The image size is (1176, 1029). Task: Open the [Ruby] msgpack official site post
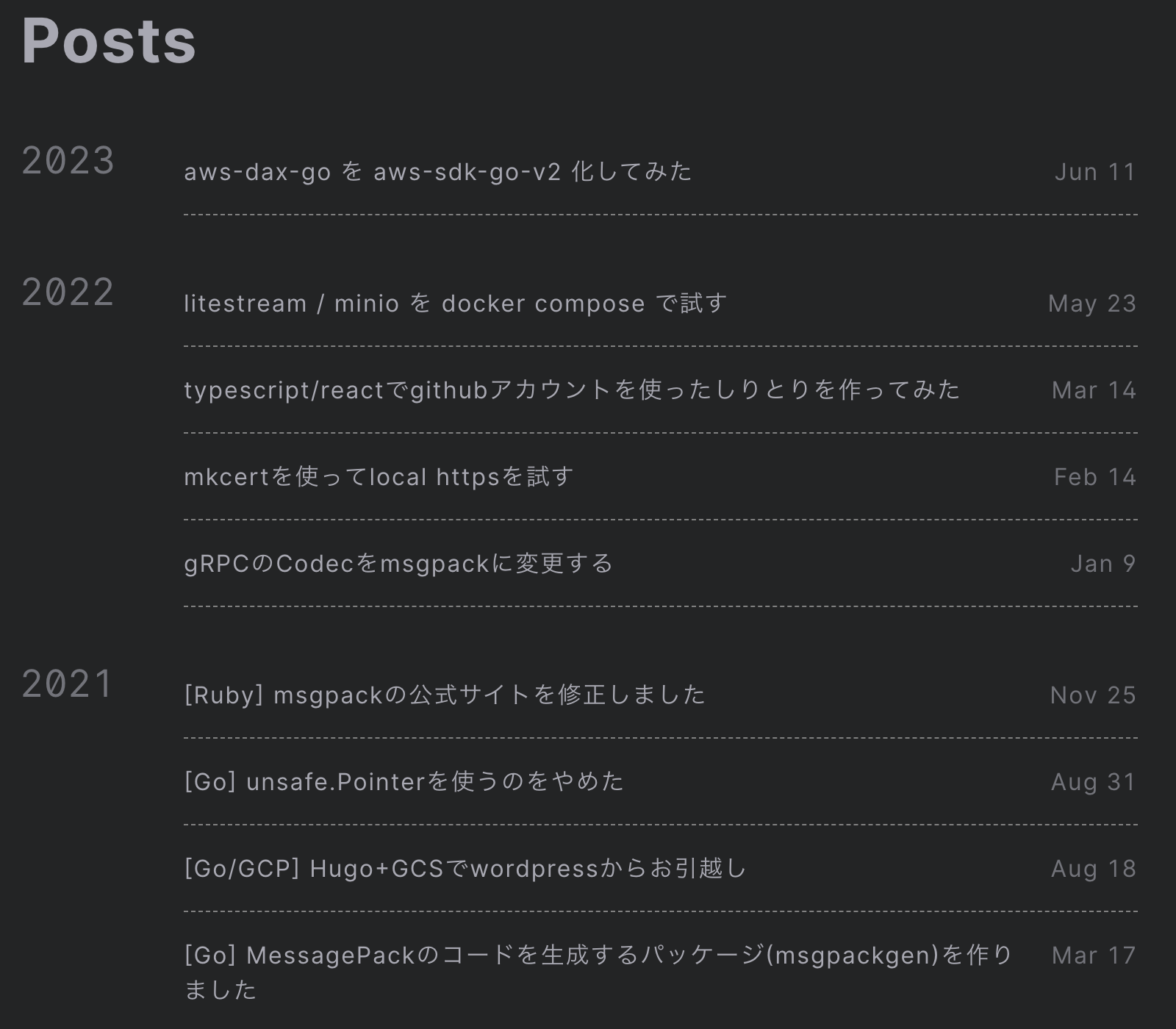click(x=445, y=695)
